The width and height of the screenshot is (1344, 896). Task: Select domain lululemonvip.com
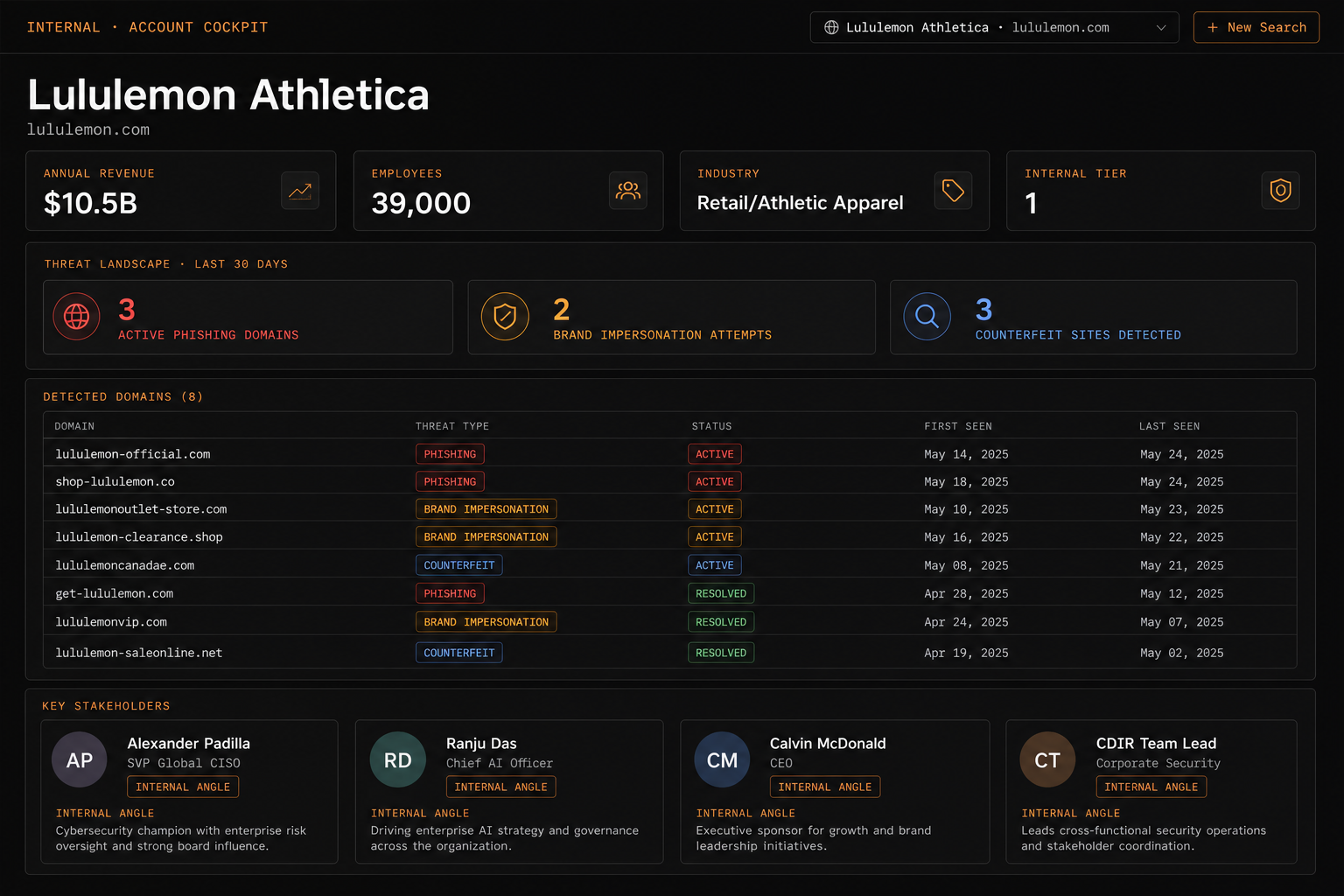click(x=111, y=622)
